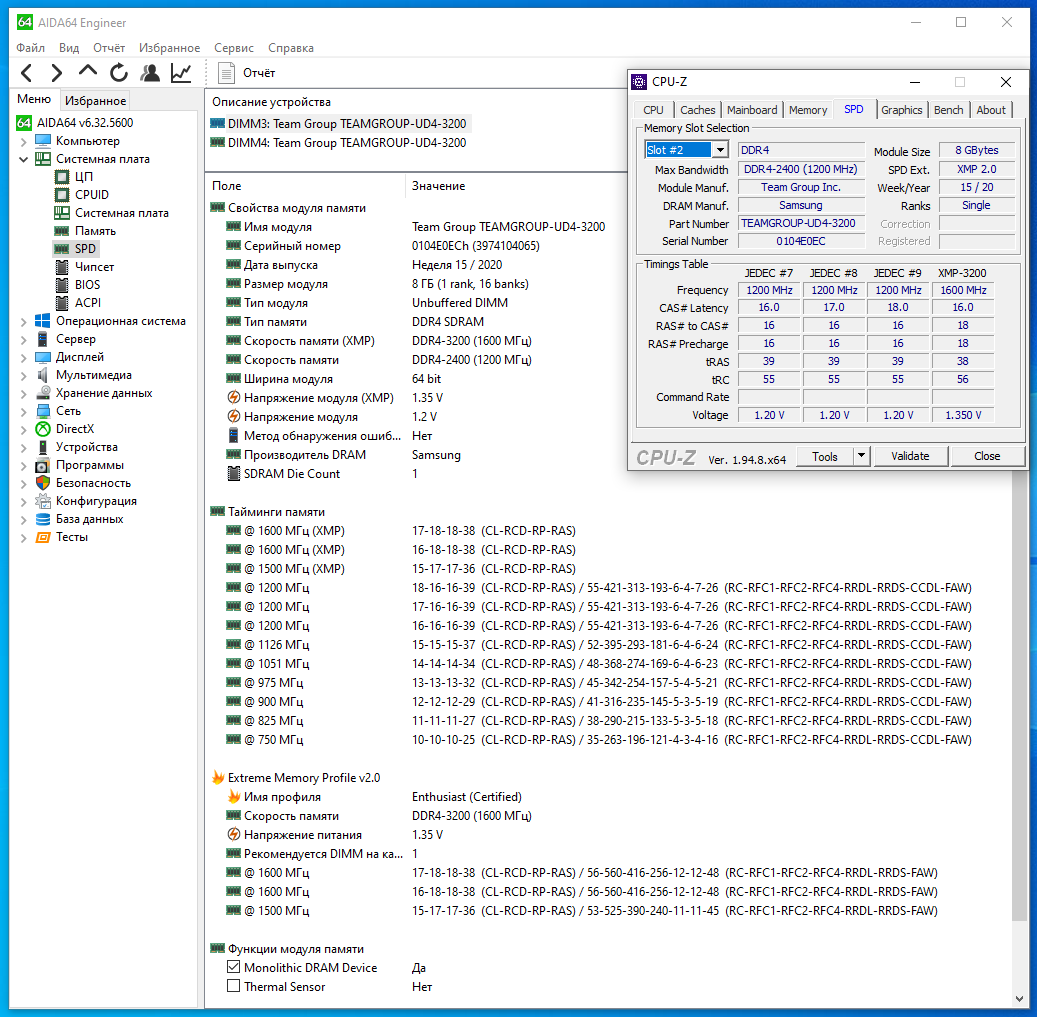Screen dimensions: 1037x1017
Task: Open the user profile icon in AIDA64 toolbar
Action: tap(150, 73)
